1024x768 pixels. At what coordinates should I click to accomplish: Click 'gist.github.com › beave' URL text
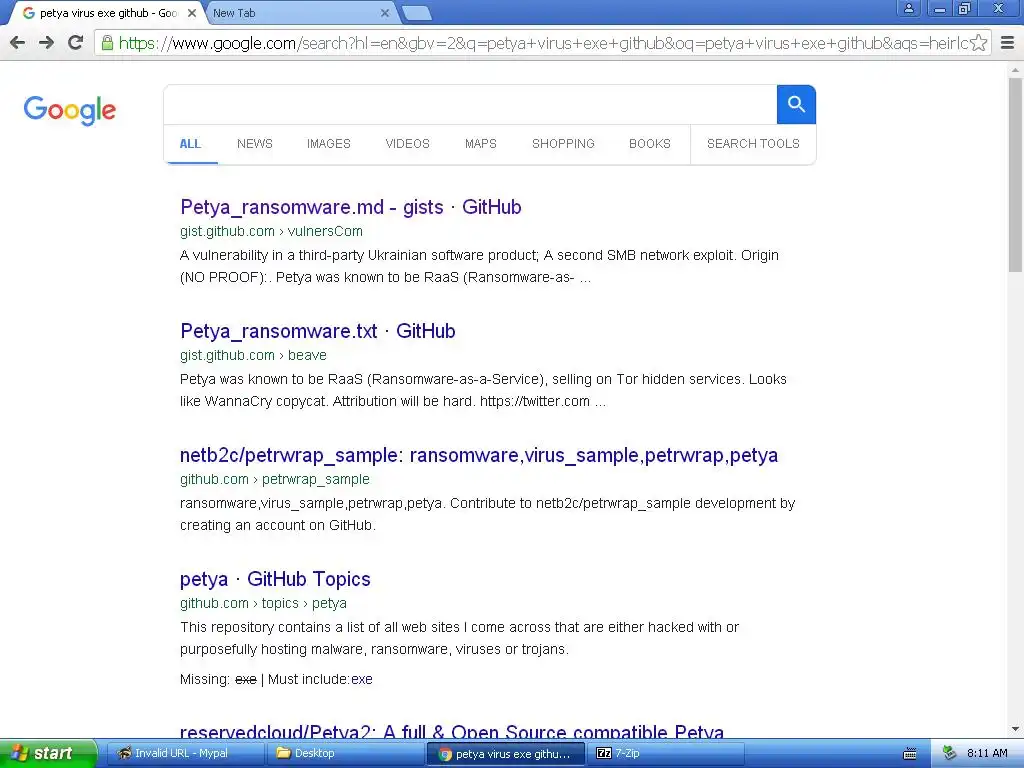tap(253, 355)
